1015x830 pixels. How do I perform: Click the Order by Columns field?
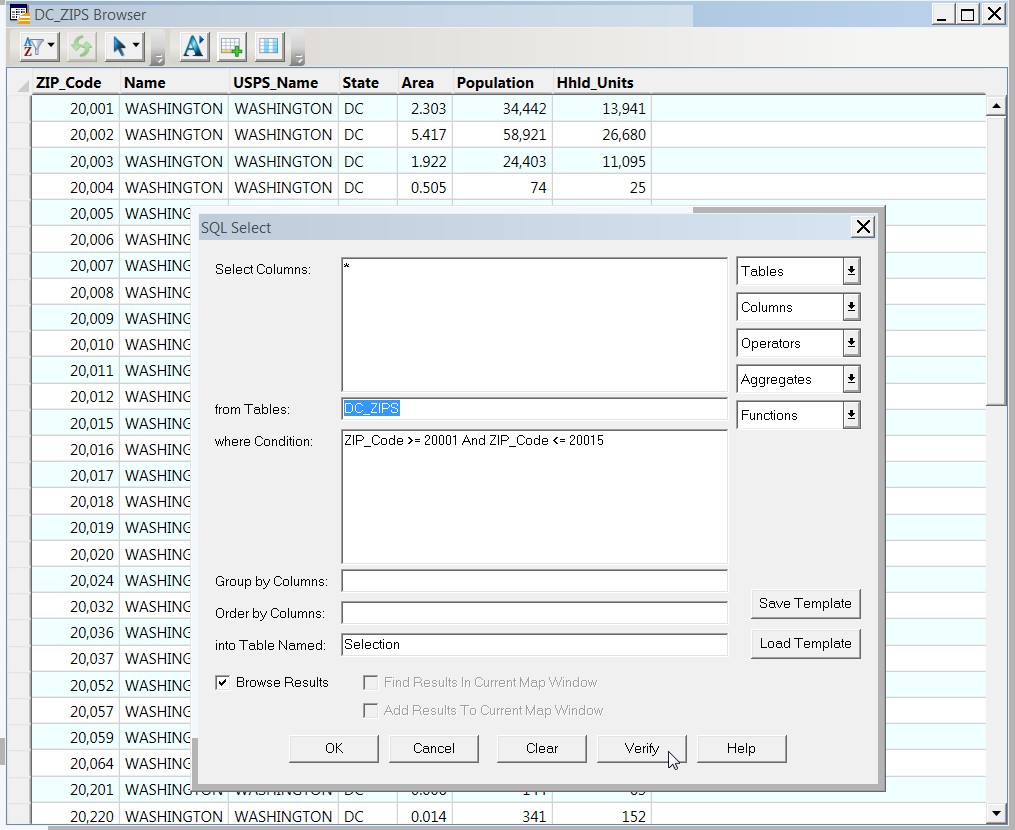click(534, 613)
